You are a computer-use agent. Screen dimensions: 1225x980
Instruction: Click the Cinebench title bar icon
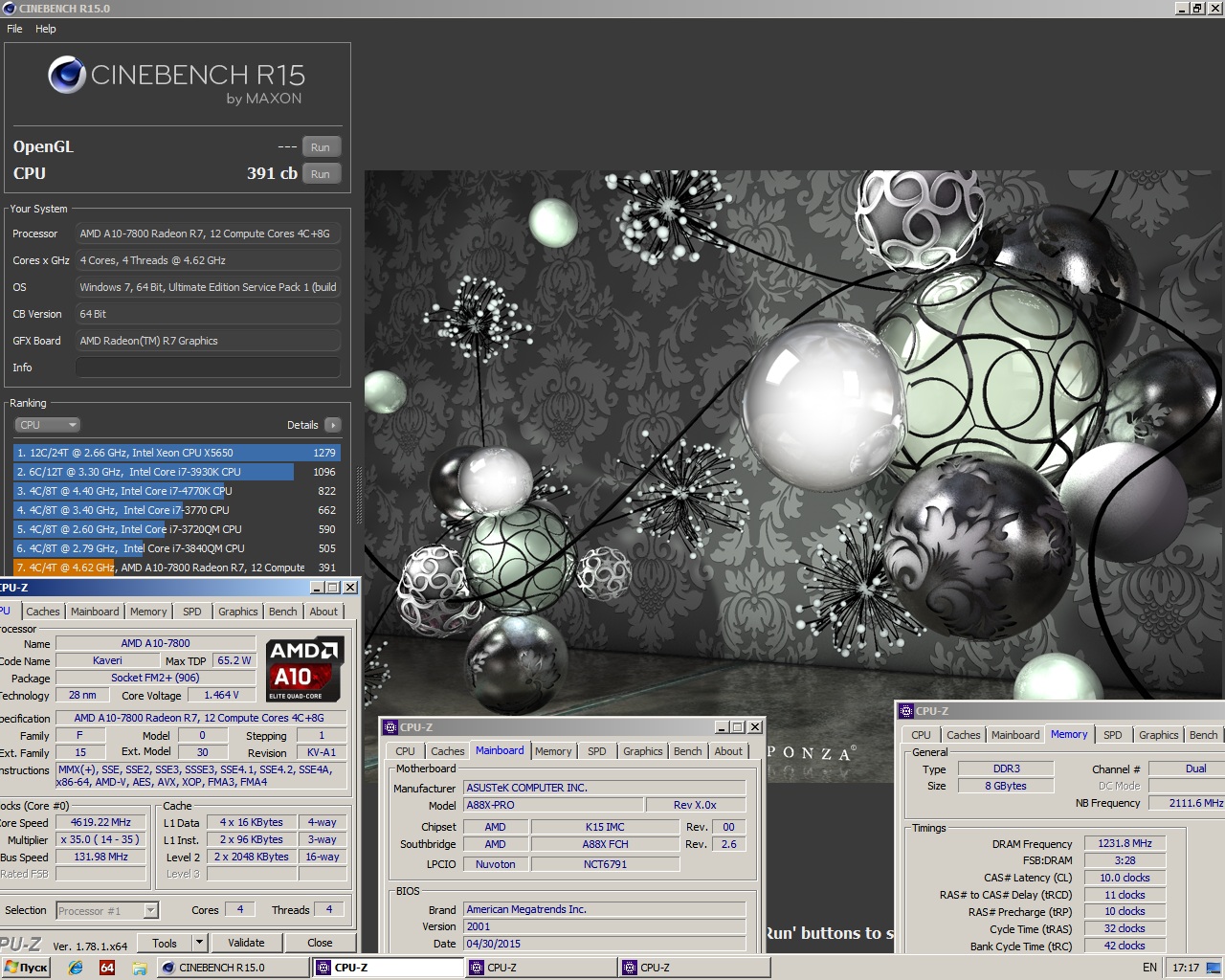click(10, 9)
